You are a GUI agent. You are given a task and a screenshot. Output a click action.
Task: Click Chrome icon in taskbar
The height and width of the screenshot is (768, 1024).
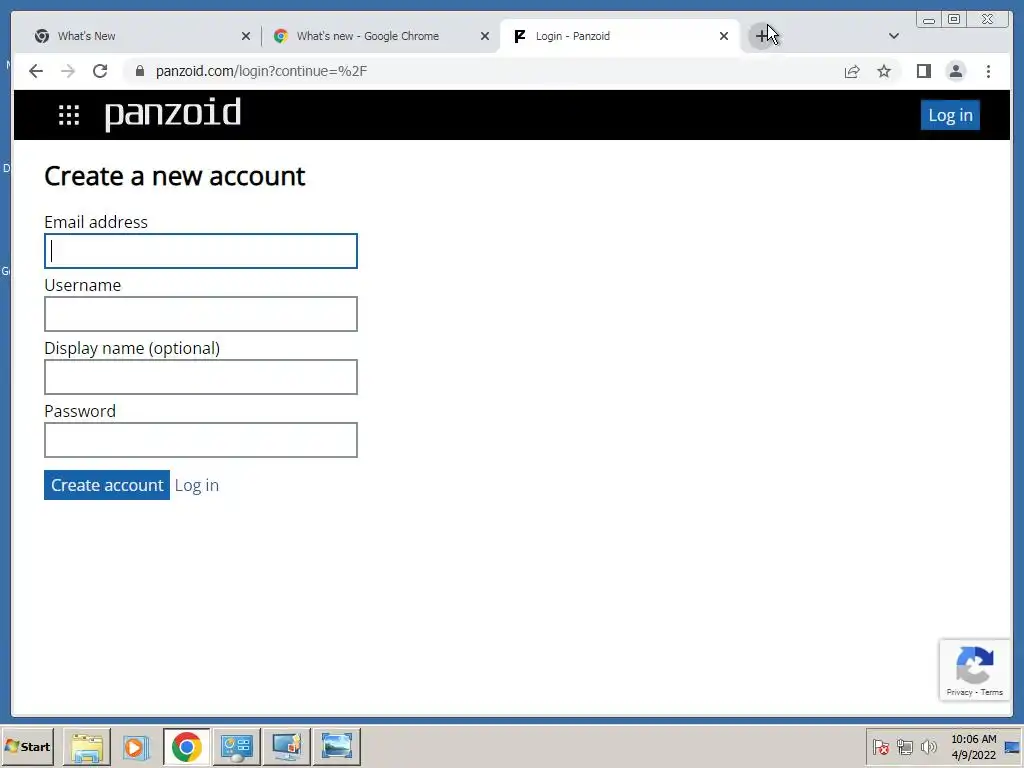[187, 746]
